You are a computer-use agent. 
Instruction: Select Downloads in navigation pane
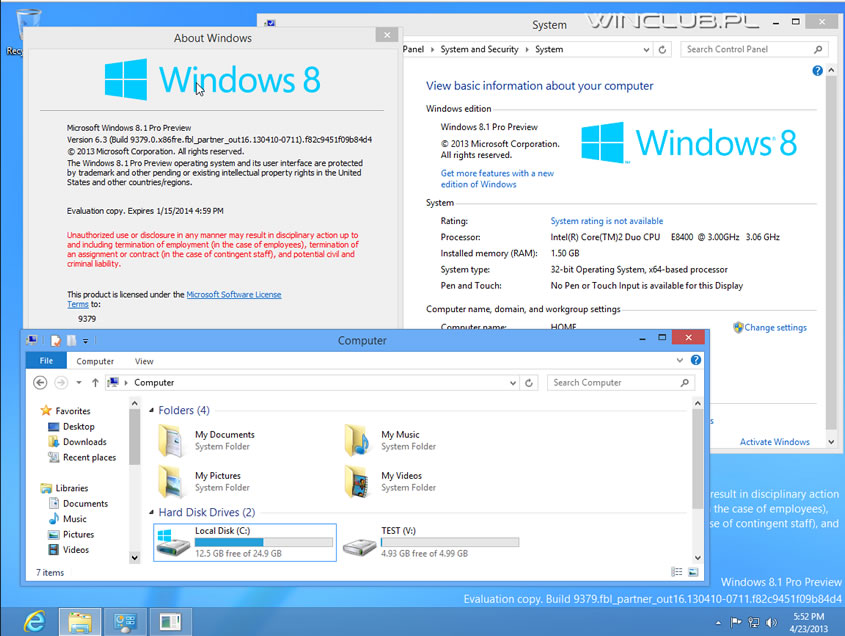point(77,442)
